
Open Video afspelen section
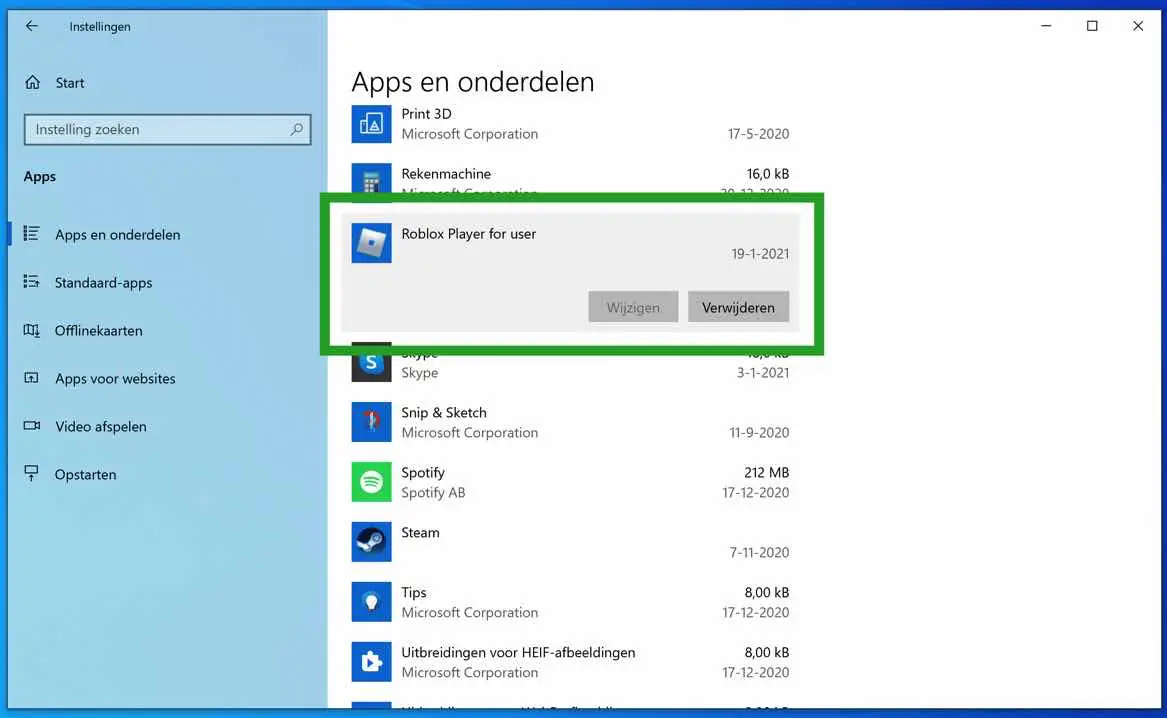tap(100, 426)
